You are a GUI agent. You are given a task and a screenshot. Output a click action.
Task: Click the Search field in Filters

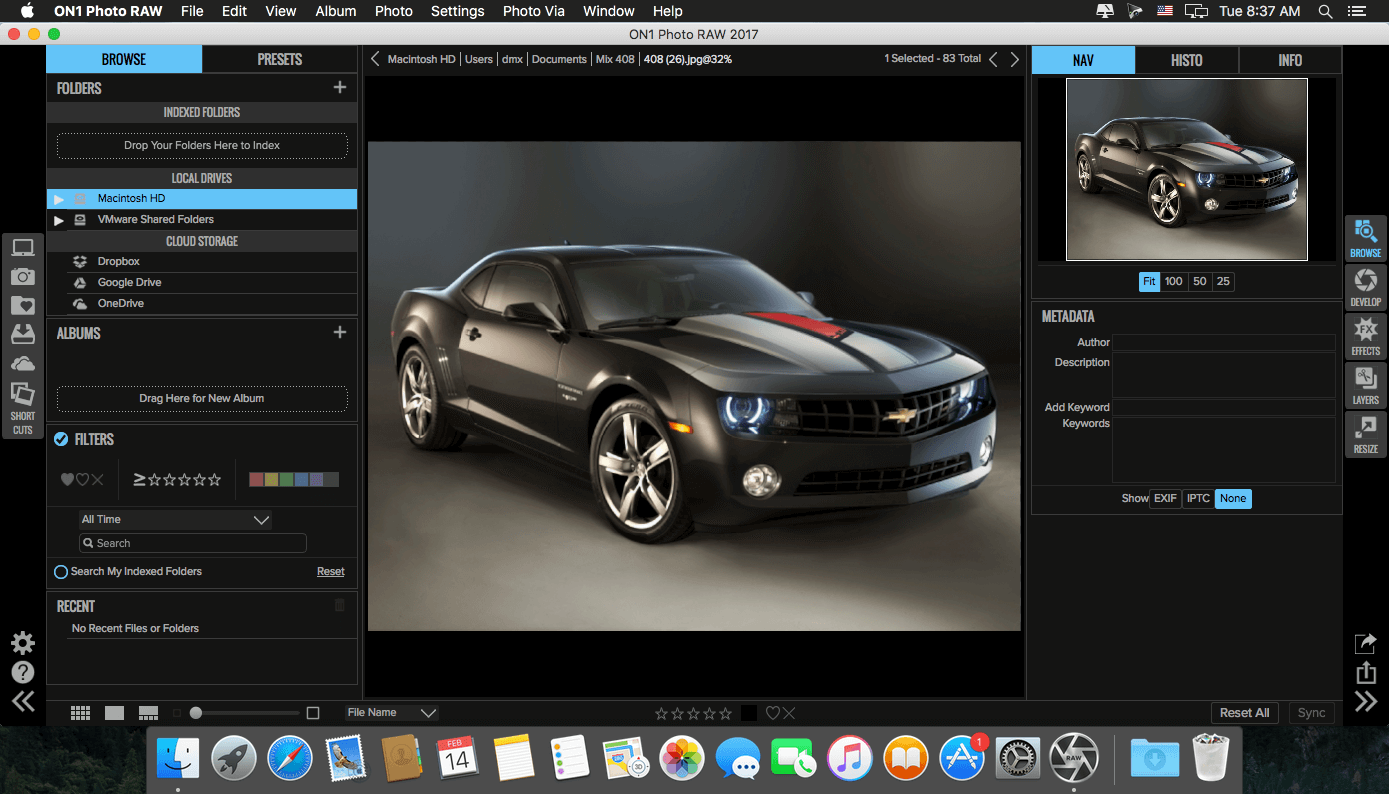click(x=193, y=543)
